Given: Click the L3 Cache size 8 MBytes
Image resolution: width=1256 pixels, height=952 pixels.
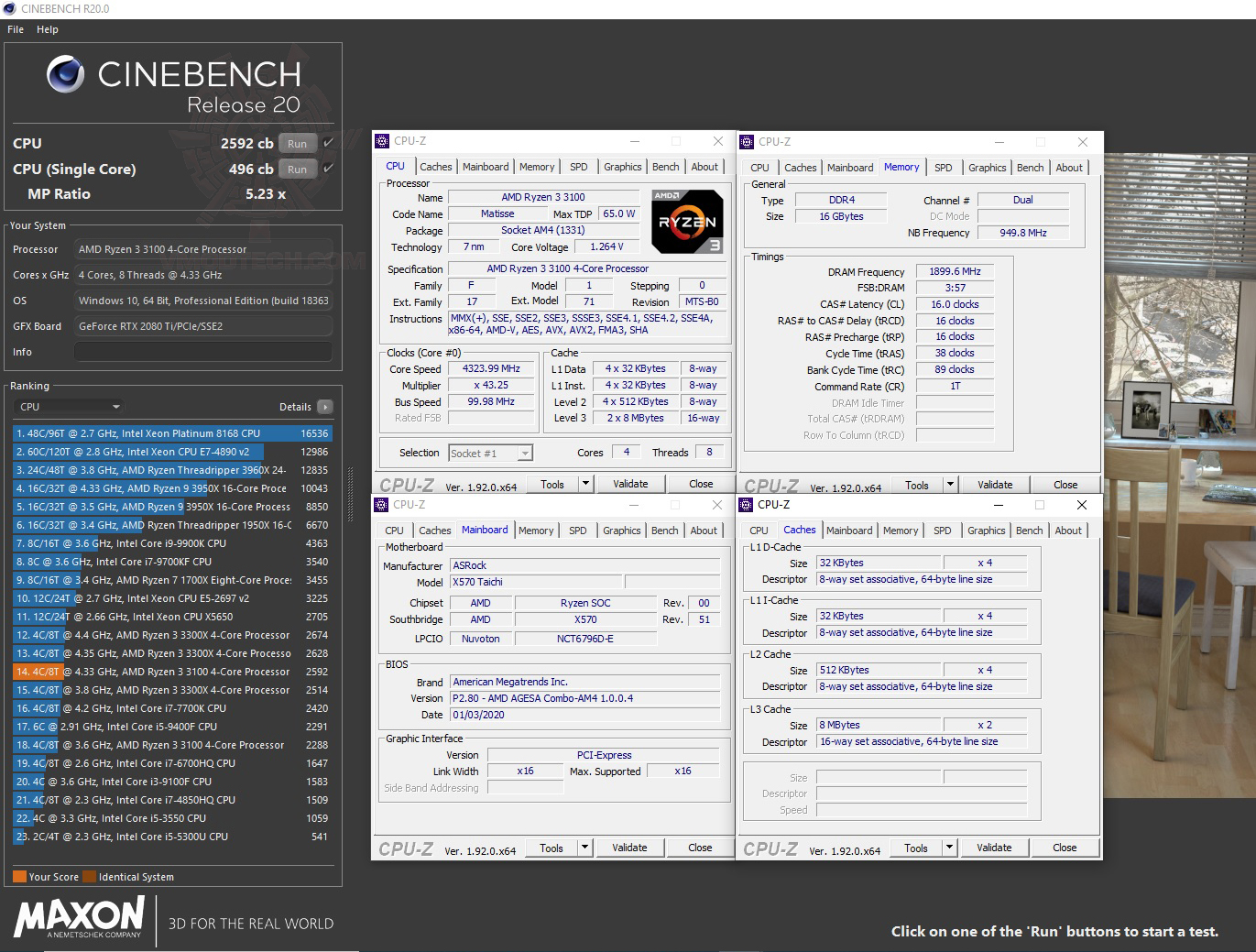Looking at the screenshot, I should click(x=878, y=725).
